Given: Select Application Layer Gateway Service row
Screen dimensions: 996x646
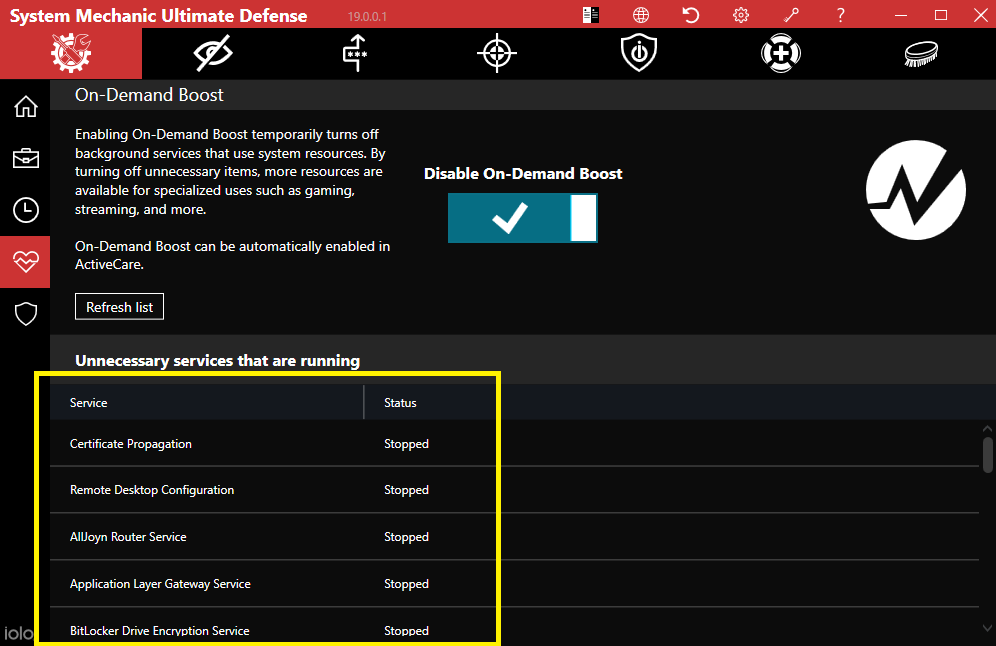Looking at the screenshot, I should tap(515, 584).
